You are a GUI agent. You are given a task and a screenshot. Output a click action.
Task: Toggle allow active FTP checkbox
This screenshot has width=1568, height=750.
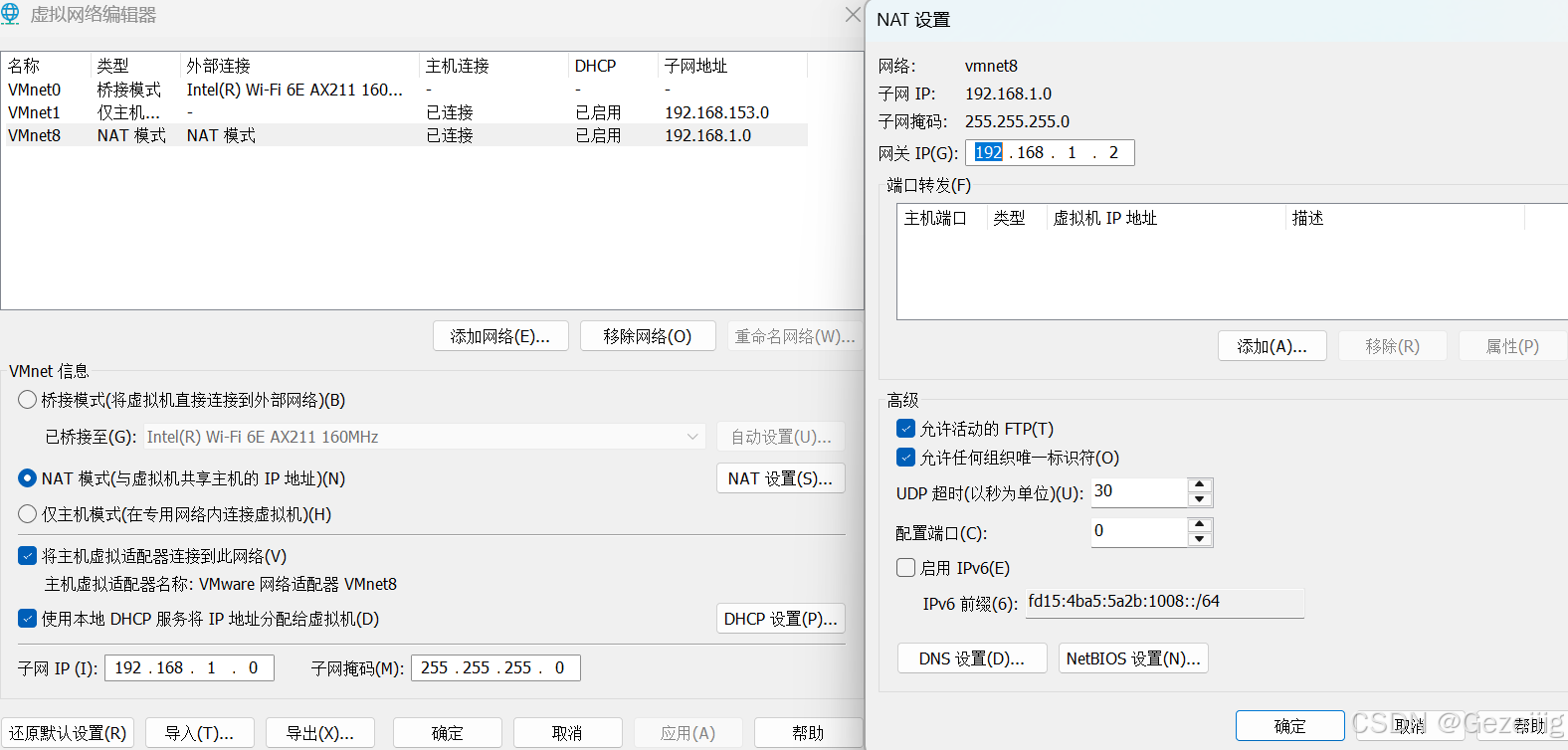(905, 429)
